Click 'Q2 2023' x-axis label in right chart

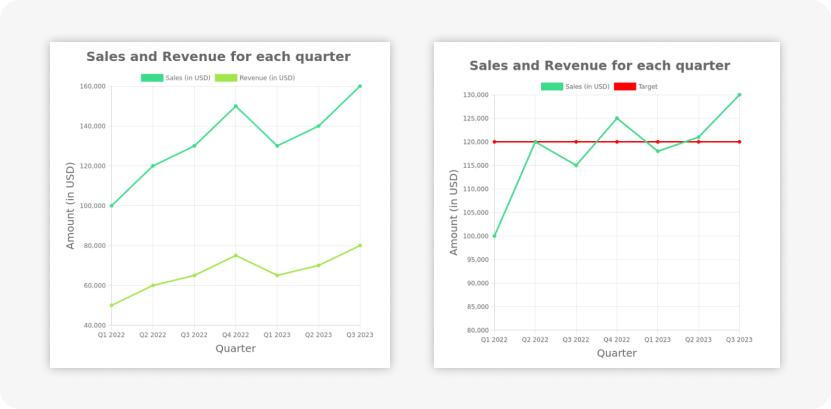point(699,340)
